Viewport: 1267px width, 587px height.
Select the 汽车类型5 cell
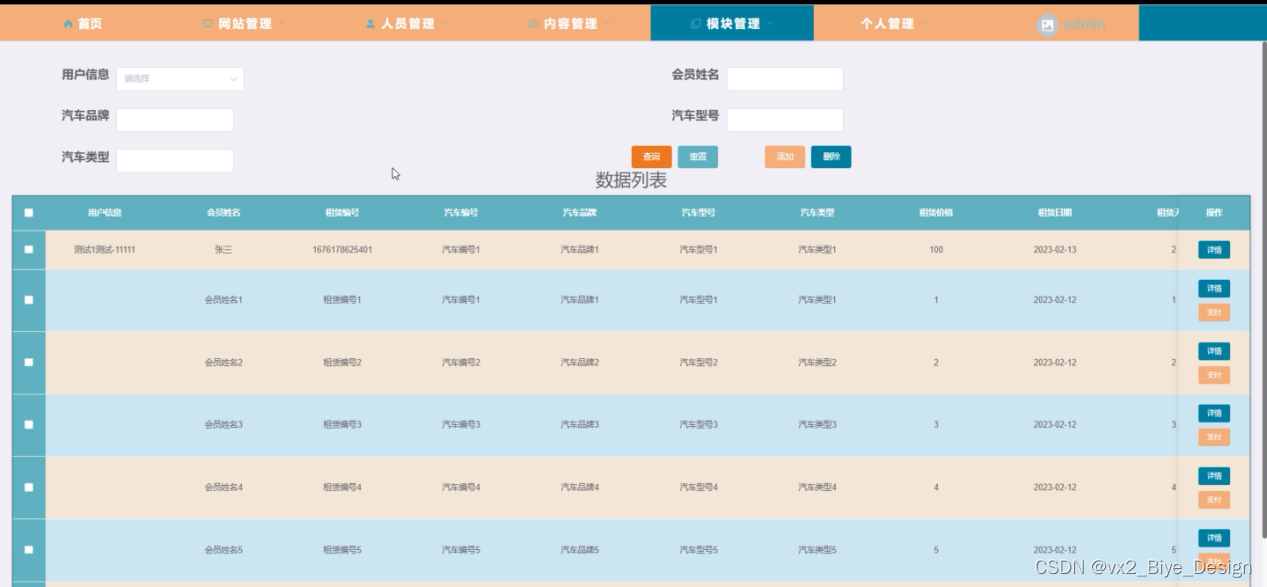coord(817,550)
